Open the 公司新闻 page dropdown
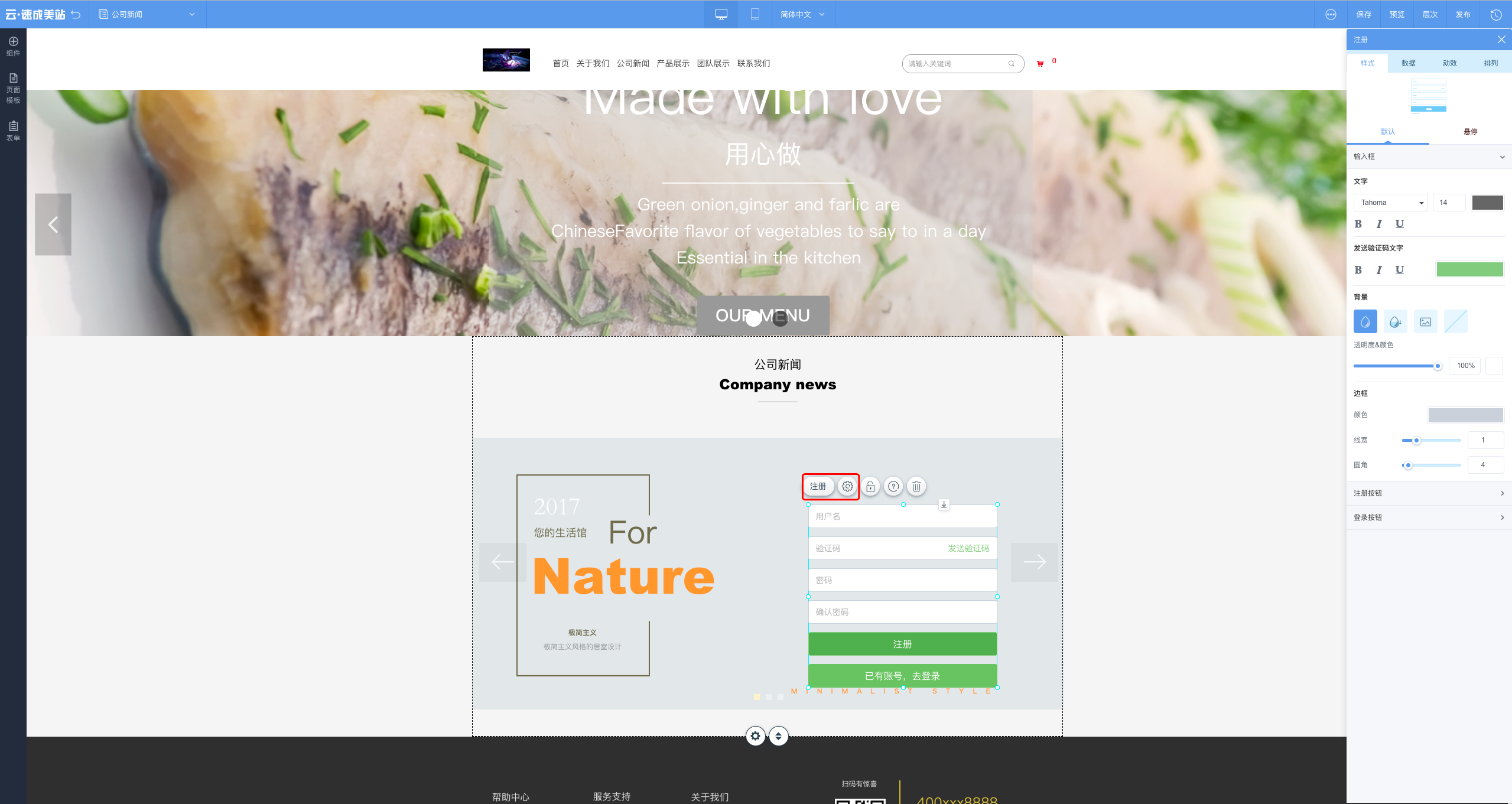 [x=147, y=14]
